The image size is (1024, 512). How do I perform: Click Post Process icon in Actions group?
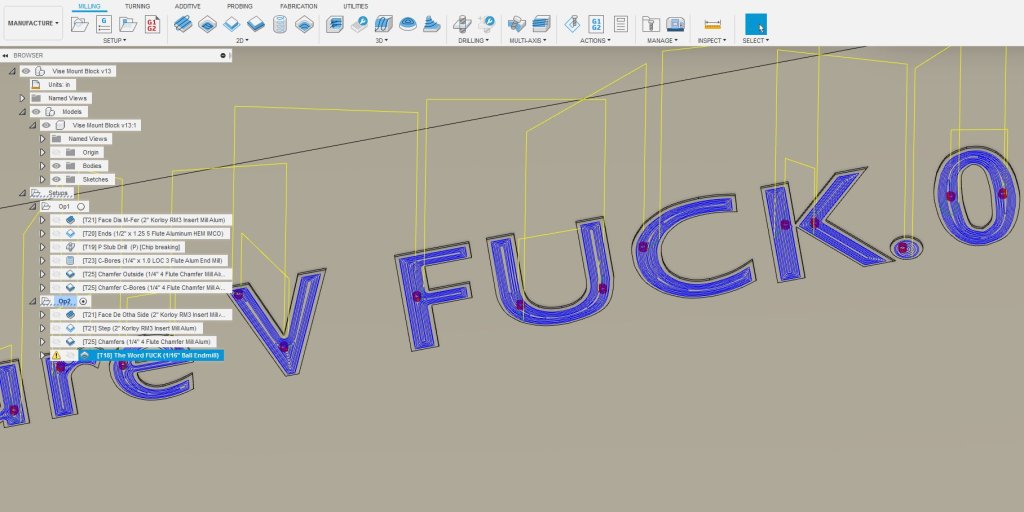pos(596,23)
